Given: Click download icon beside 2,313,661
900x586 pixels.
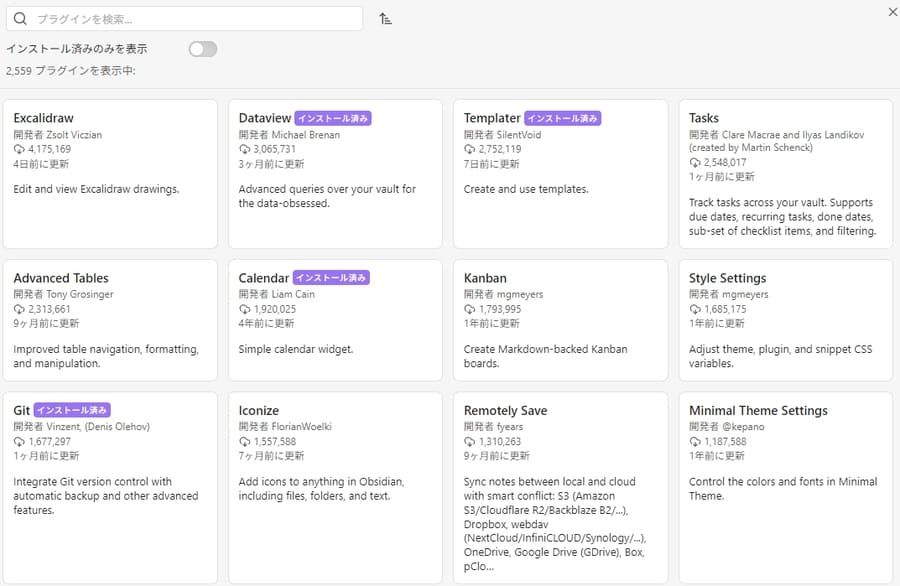Looking at the screenshot, I should [19, 309].
